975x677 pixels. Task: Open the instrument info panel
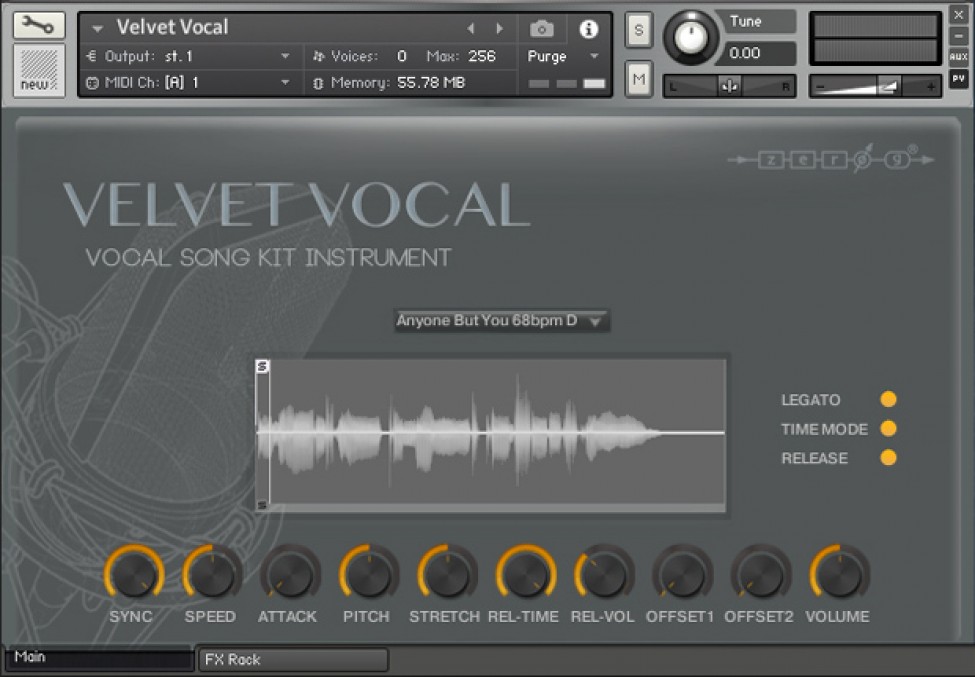588,29
